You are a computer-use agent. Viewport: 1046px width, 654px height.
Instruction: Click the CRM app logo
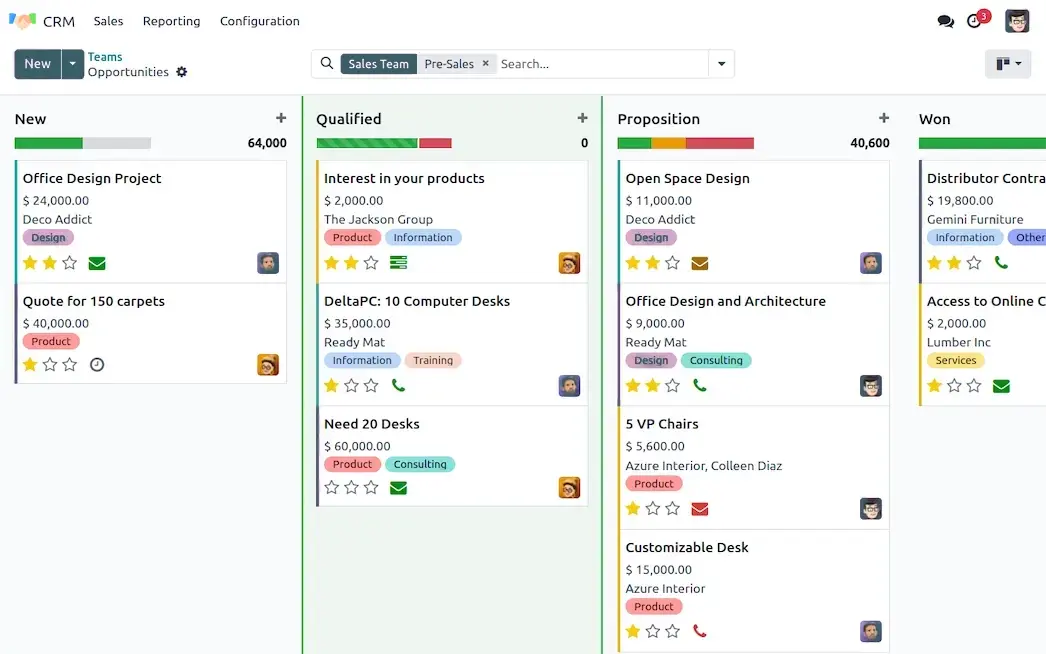click(x=22, y=21)
